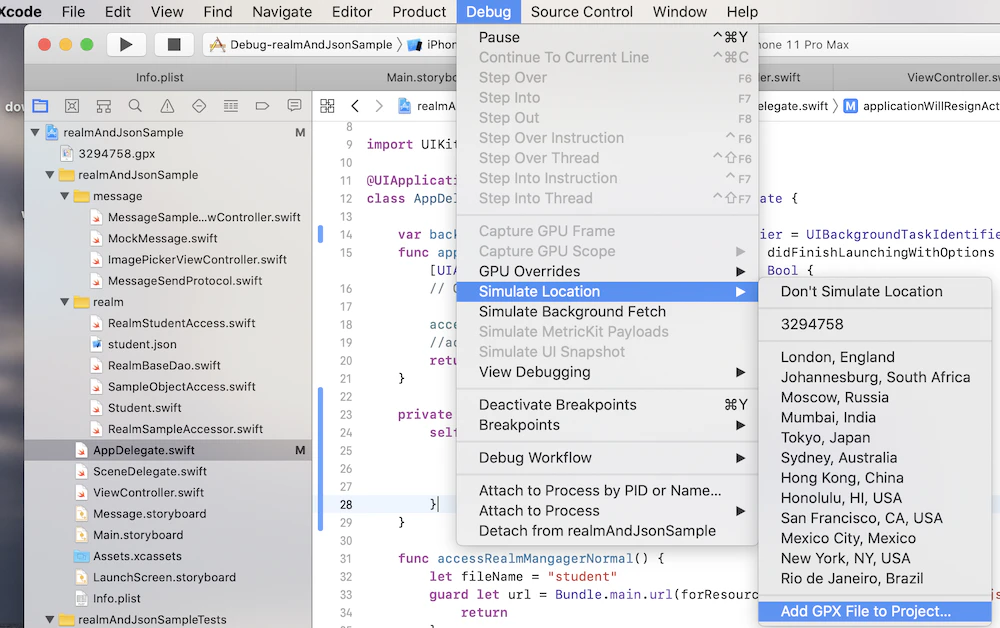Collapse the realmAndJsonSample project root
The height and width of the screenshot is (628, 1000).
(x=35, y=133)
